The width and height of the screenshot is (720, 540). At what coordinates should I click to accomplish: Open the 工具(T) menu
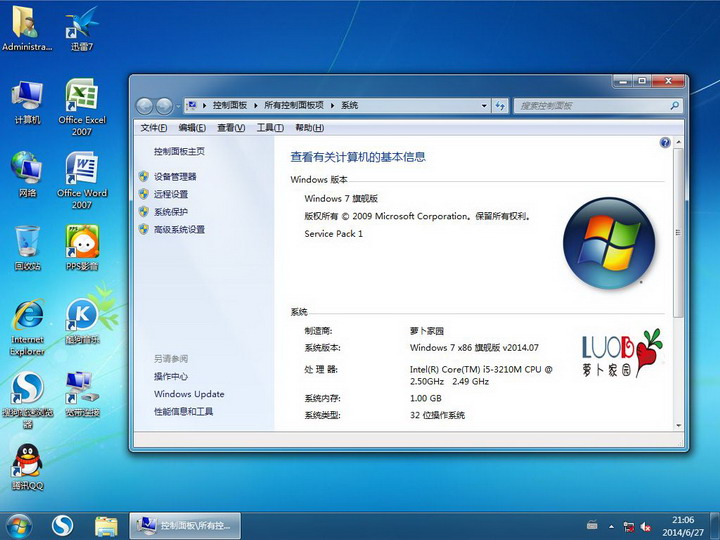270,128
